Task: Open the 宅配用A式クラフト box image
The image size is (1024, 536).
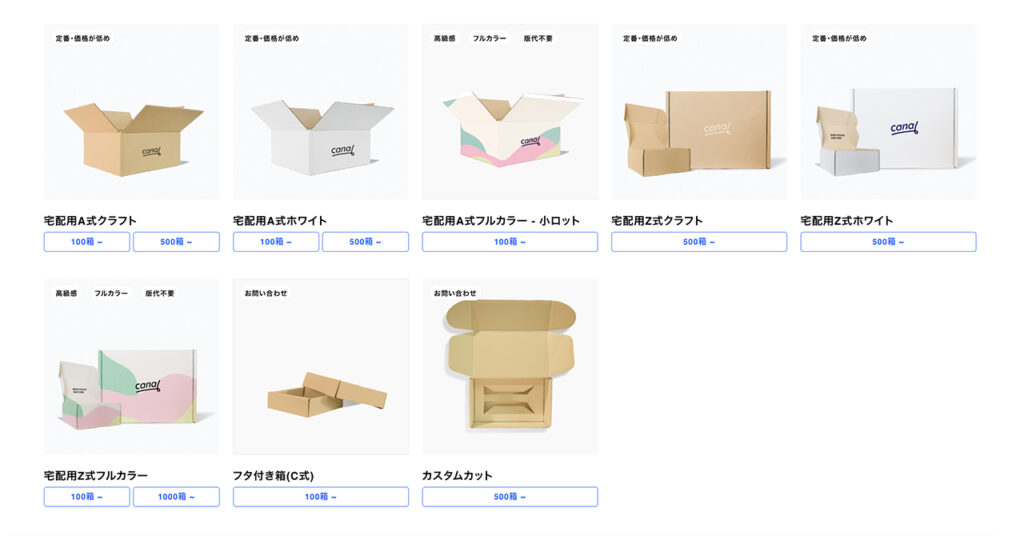Action: pos(131,112)
